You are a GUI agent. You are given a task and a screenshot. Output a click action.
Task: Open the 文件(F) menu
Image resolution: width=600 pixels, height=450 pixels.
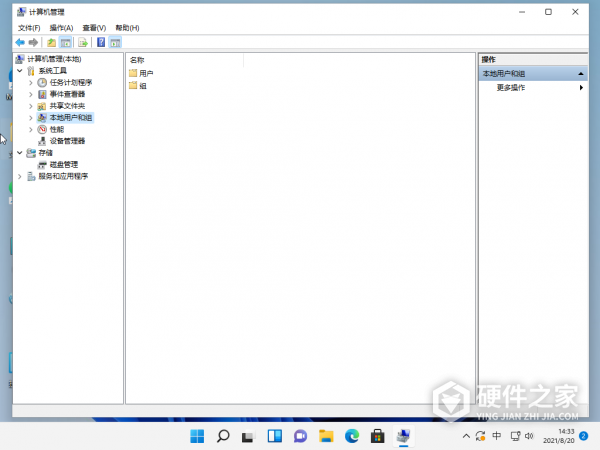coord(29,28)
